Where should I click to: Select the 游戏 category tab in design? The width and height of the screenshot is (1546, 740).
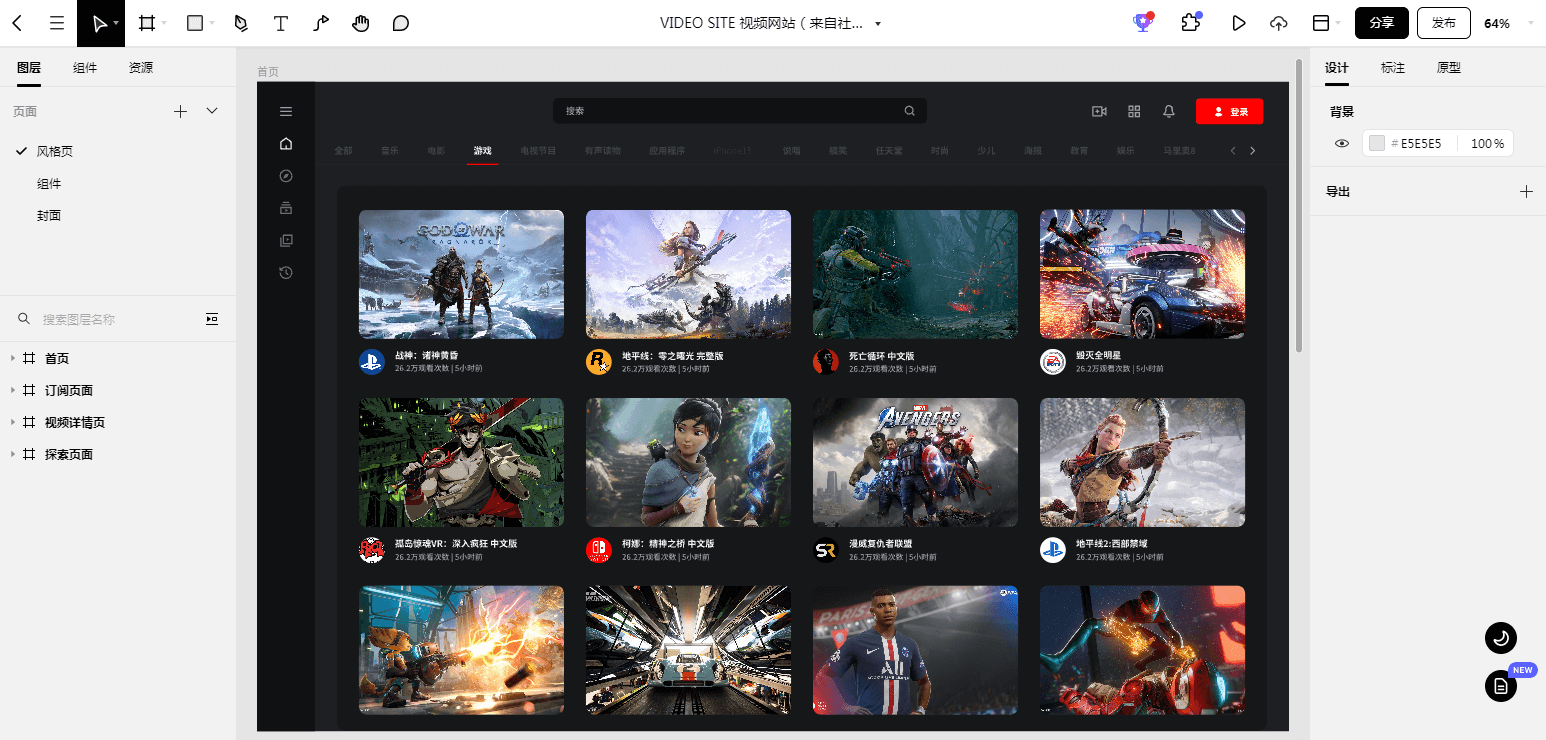click(x=482, y=151)
